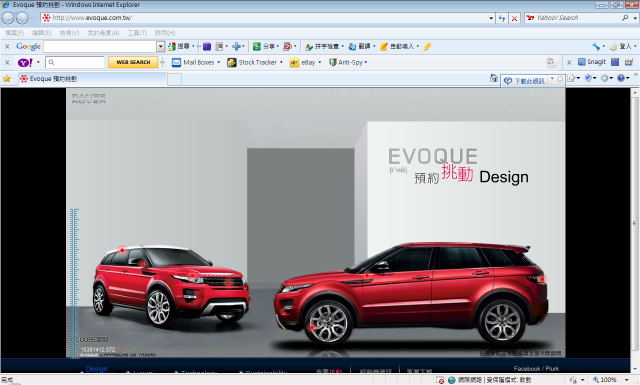The image size is (640, 385).
Task: Click the red hotspot on the coupe's roof
Action: pyautogui.click(x=122, y=249)
